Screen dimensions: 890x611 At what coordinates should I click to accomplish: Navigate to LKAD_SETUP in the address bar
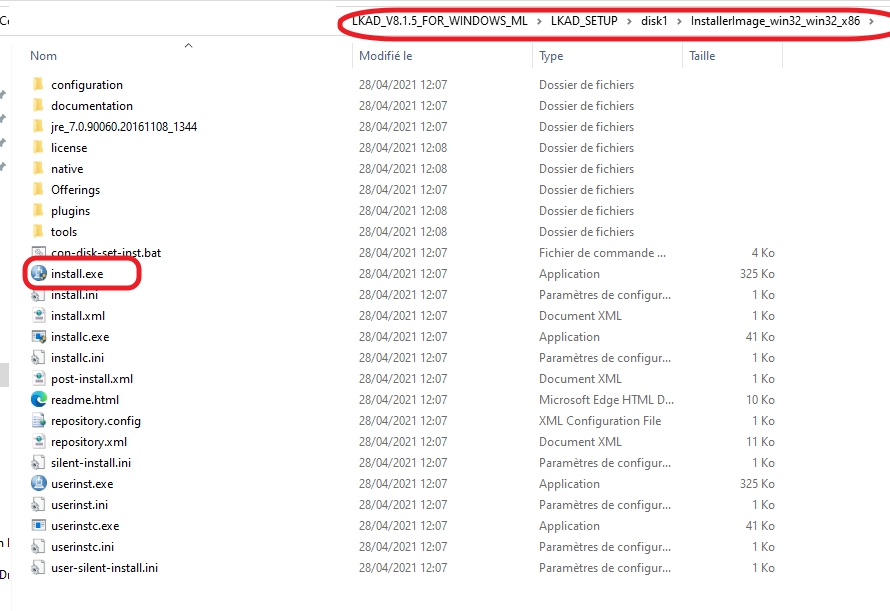pyautogui.click(x=584, y=21)
